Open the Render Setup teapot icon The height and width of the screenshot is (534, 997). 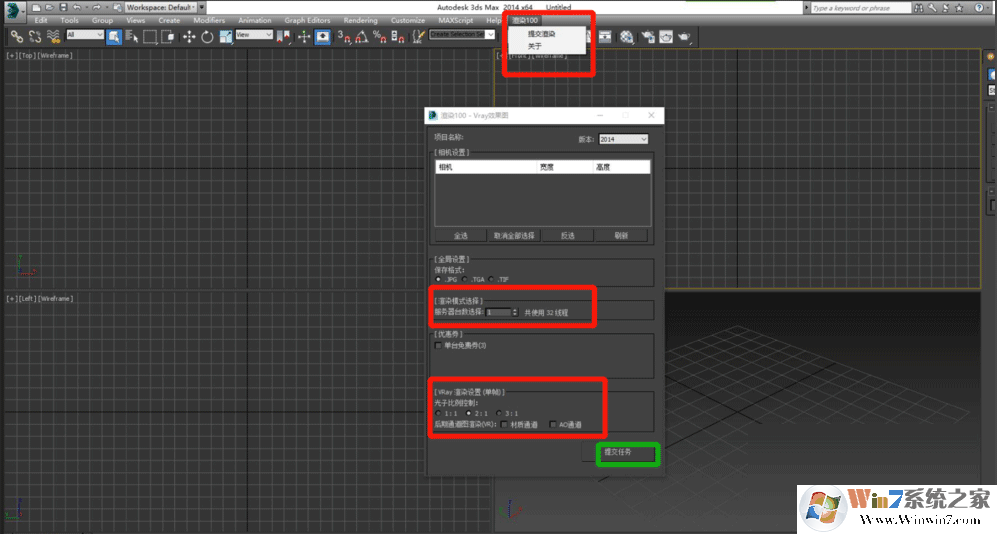pyautogui.click(x=648, y=37)
